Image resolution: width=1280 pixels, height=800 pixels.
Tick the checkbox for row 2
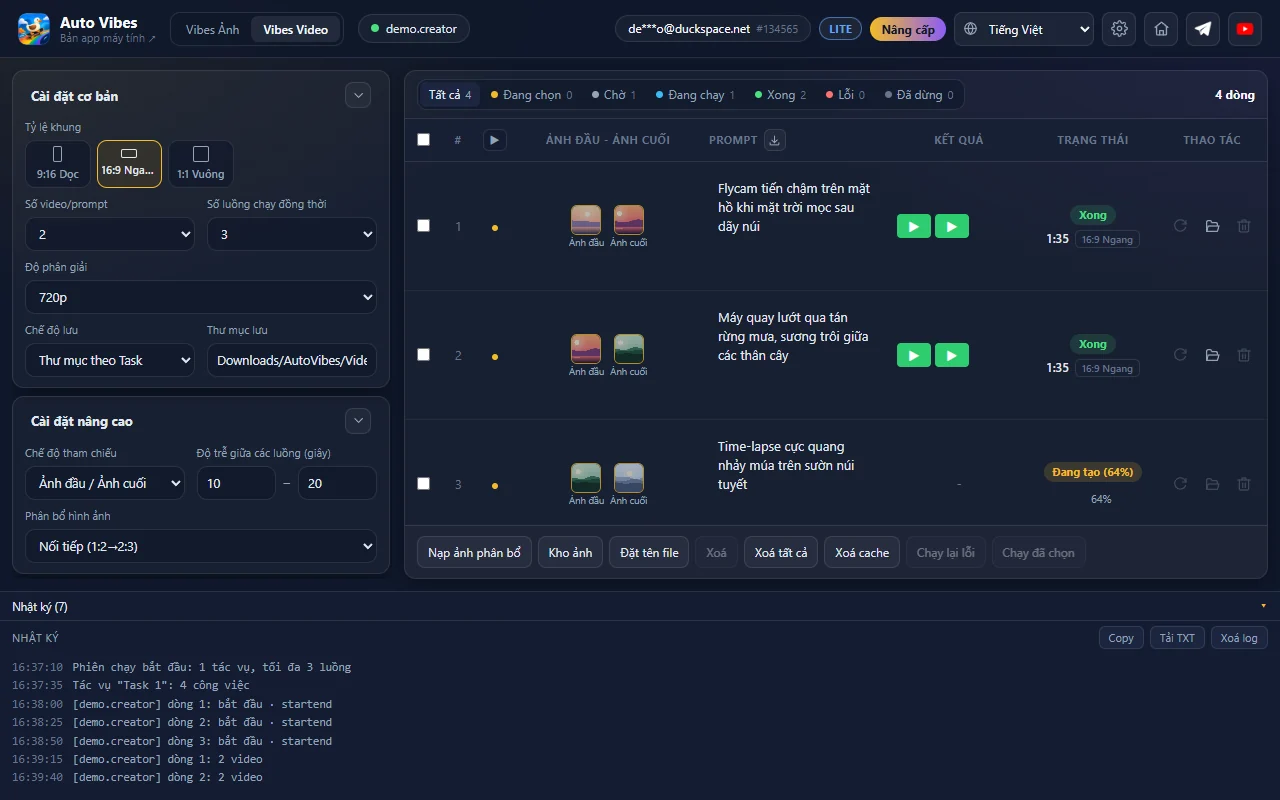423,355
